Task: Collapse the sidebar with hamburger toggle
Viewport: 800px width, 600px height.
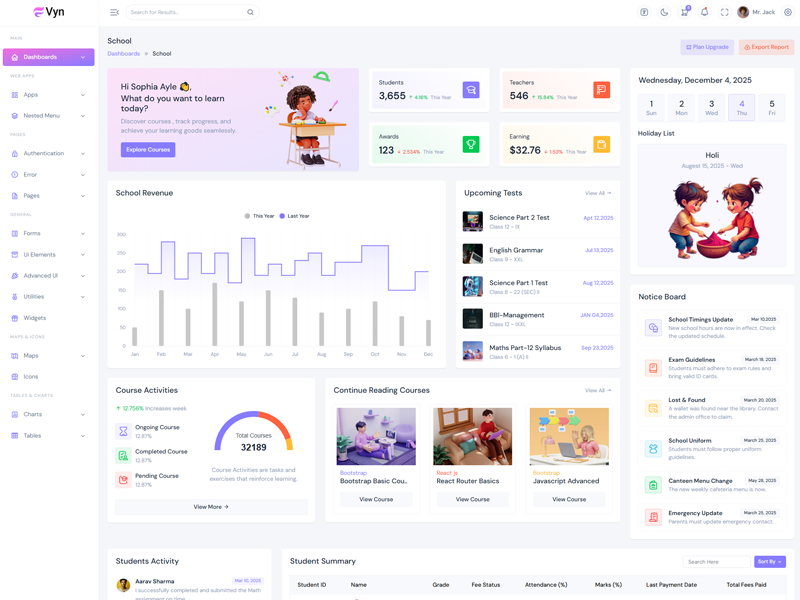Action: point(114,12)
